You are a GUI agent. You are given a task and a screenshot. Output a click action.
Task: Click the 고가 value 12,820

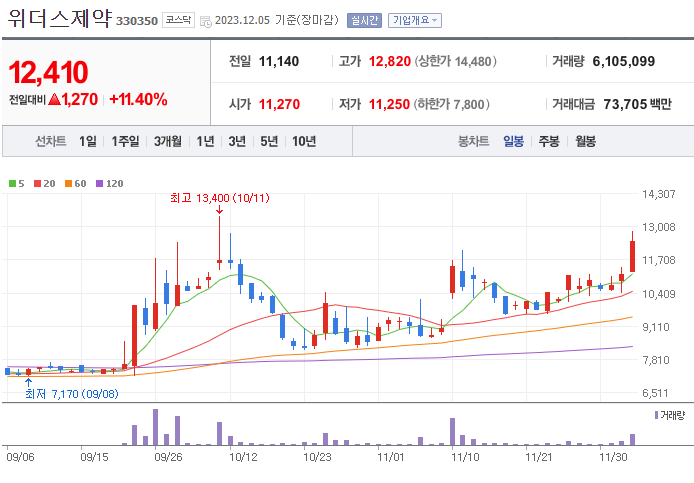[390, 61]
